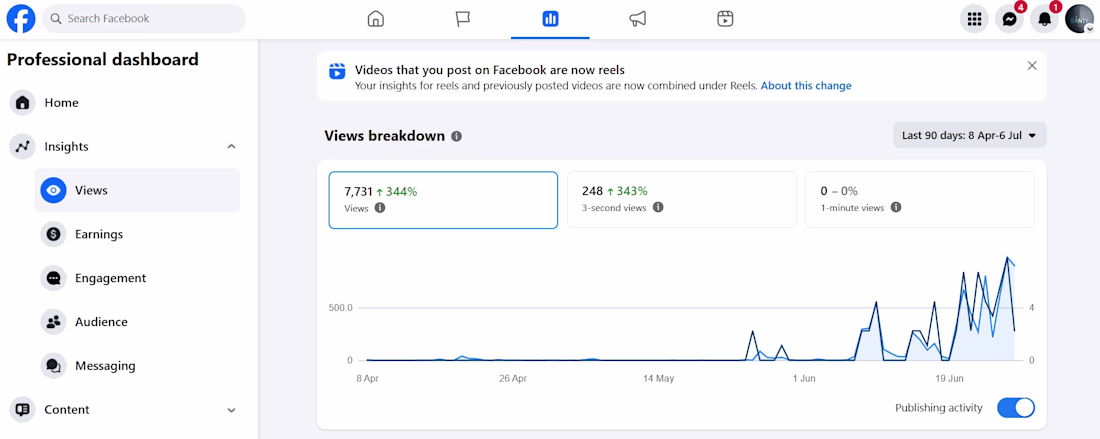Click the Home house icon in the sidebar

(22, 103)
